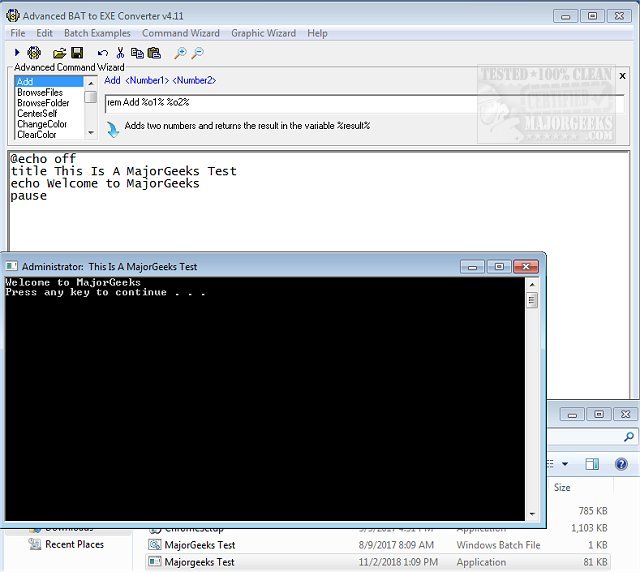Click the 'pause' line in editor

click(x=29, y=196)
